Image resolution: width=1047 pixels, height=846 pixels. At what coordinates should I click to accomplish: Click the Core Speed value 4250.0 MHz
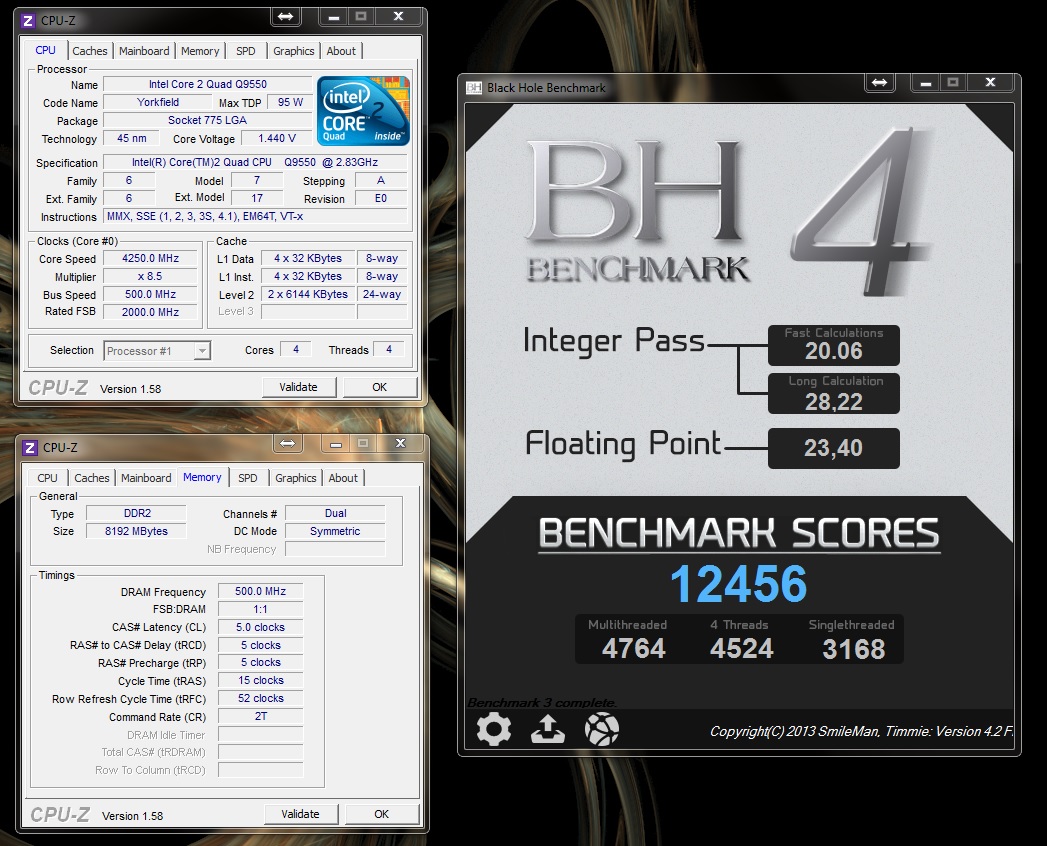pos(150,258)
